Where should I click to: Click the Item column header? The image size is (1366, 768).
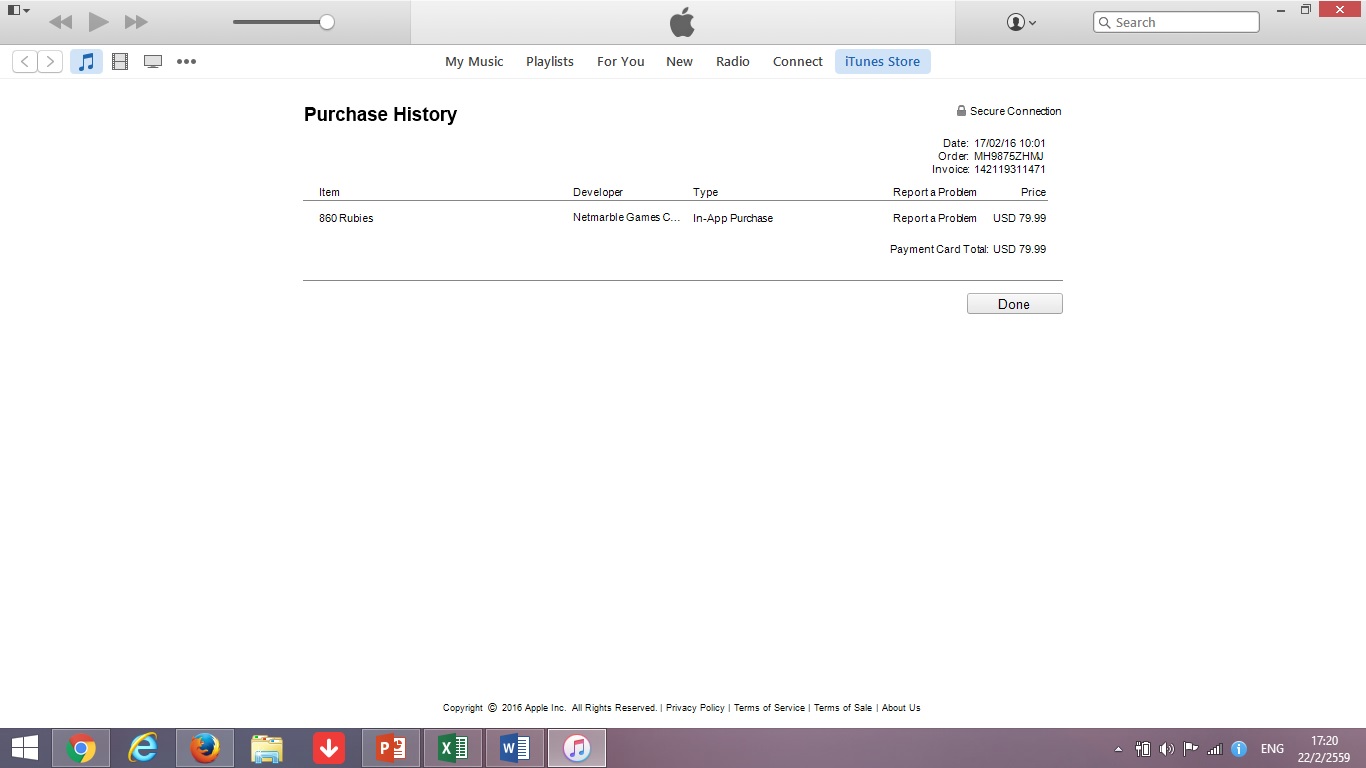tap(329, 192)
